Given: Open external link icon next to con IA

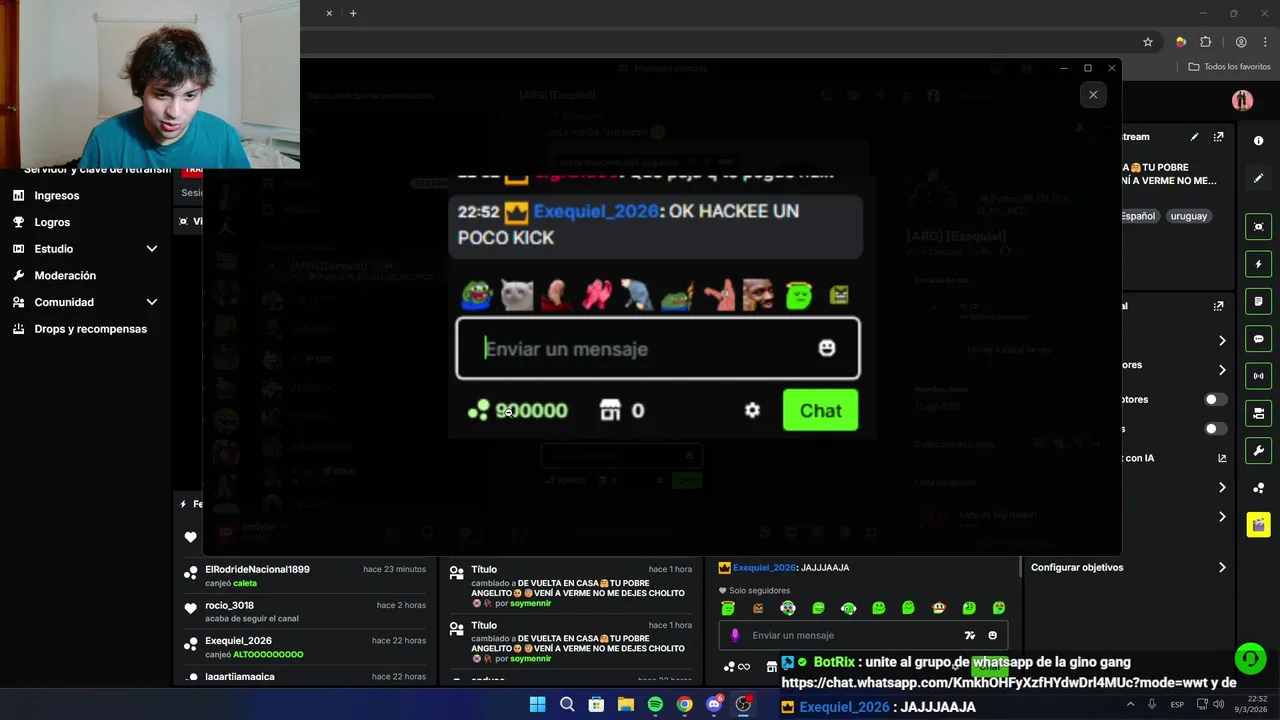Looking at the screenshot, I should tap(1222, 458).
